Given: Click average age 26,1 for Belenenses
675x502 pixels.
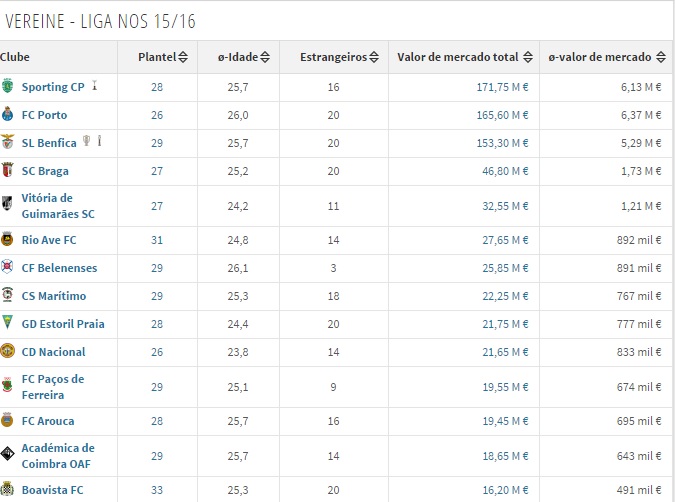Looking at the screenshot, I should point(238,268).
